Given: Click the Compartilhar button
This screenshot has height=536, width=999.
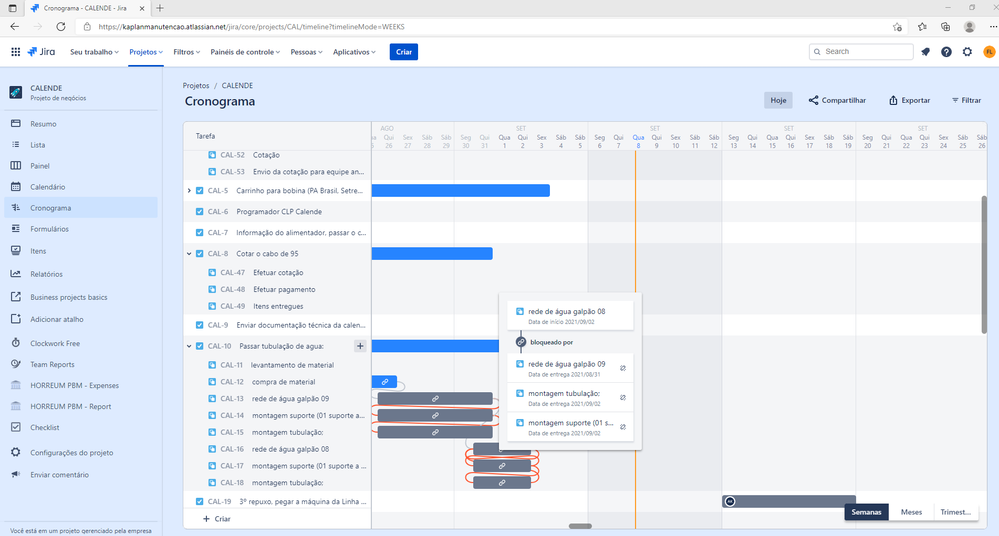Looking at the screenshot, I should [837, 100].
